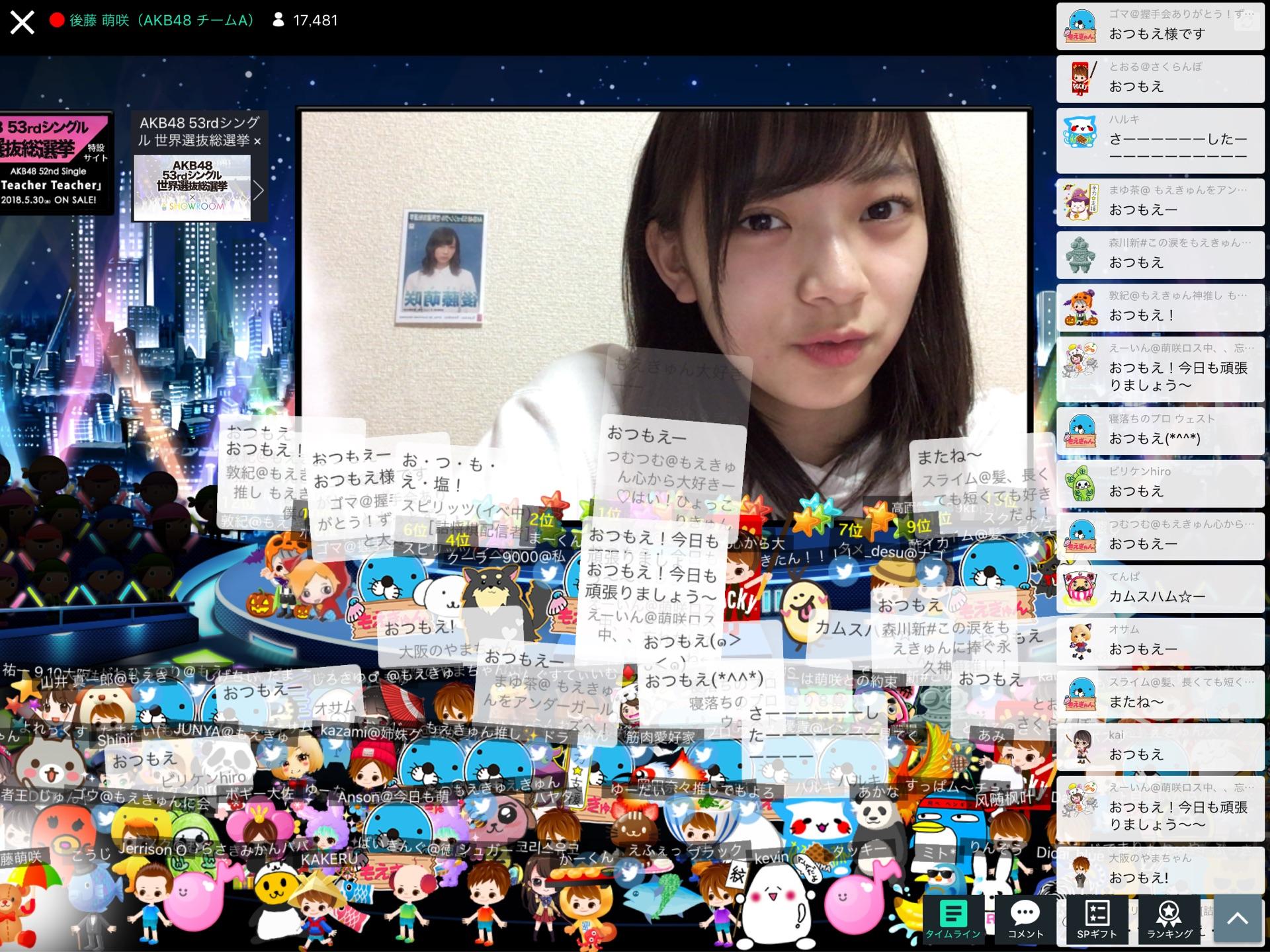The height and width of the screenshot is (952, 1270).
Task: Open AKB48 53rd single SHOWROOM banner thumbnail
Action: [192, 187]
